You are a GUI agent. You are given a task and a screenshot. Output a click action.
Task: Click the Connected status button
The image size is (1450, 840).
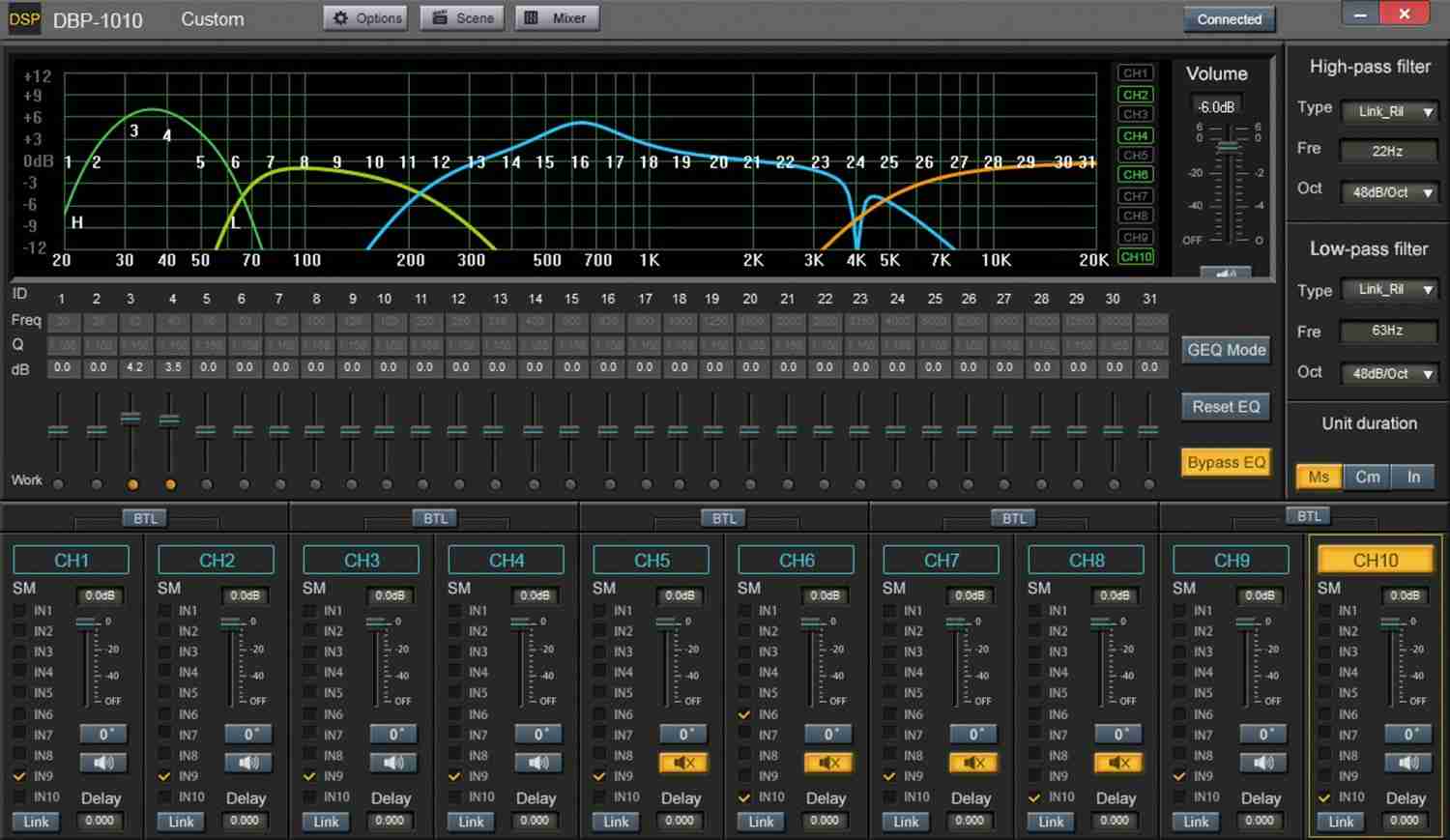tap(1230, 18)
